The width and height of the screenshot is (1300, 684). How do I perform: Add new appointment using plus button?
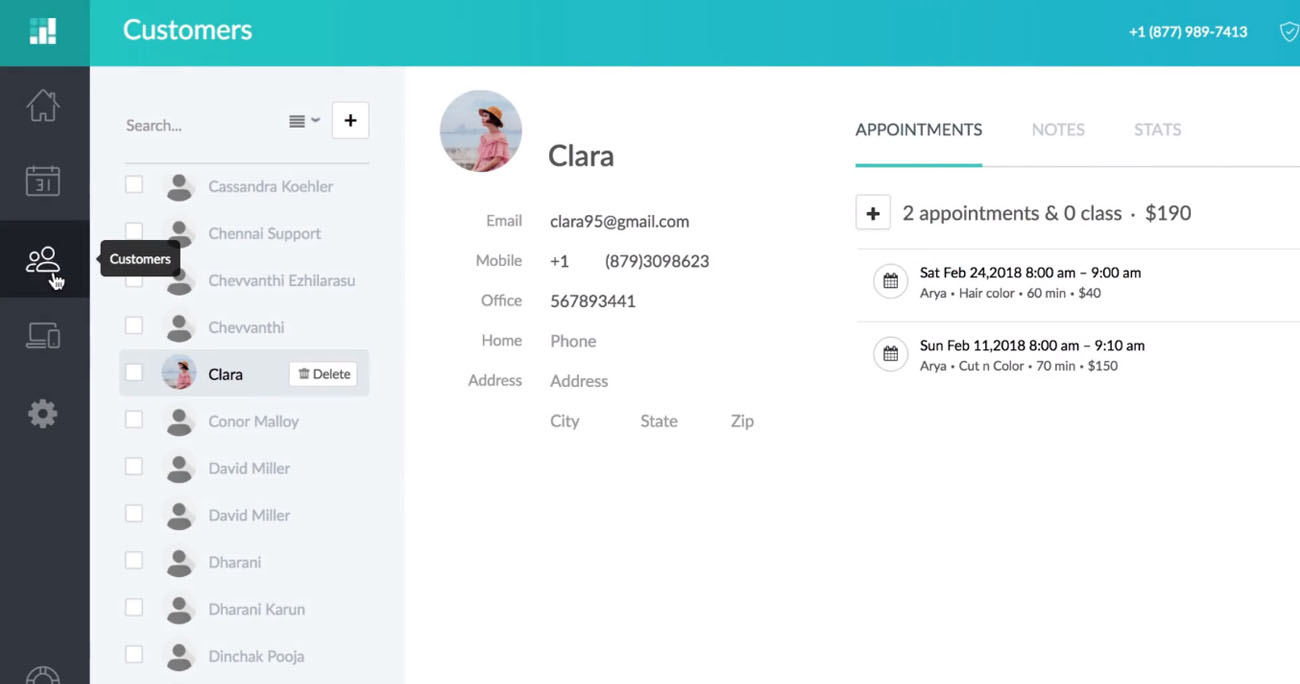[x=873, y=213]
